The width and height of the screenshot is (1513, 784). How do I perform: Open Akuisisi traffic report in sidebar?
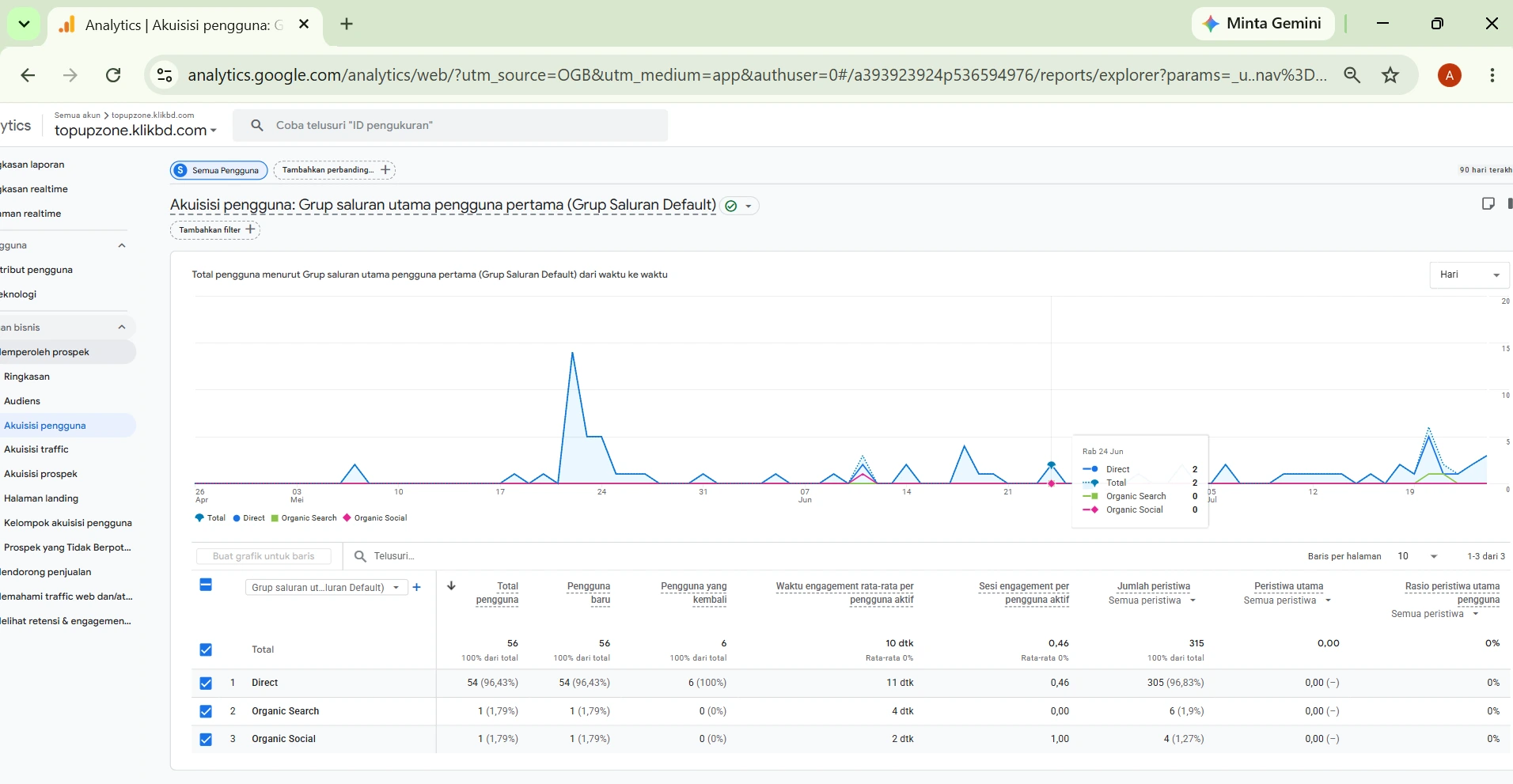pos(36,449)
